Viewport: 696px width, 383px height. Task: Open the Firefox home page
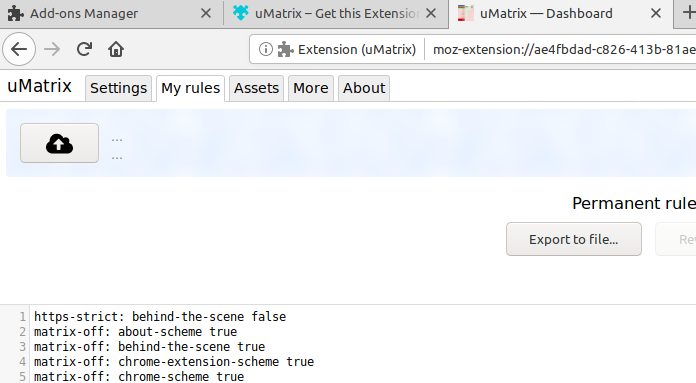point(116,49)
